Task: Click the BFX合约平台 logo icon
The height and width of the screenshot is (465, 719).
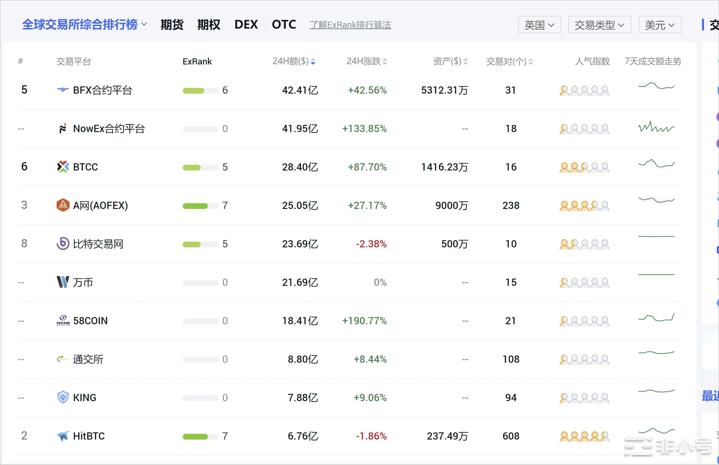Action: pyautogui.click(x=63, y=90)
